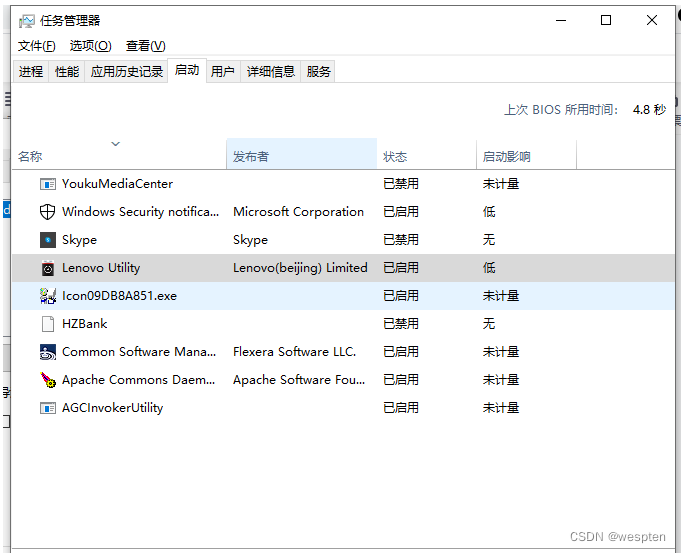Open the 选项(O) menu
This screenshot has height=553, width=681.
click(x=90, y=46)
